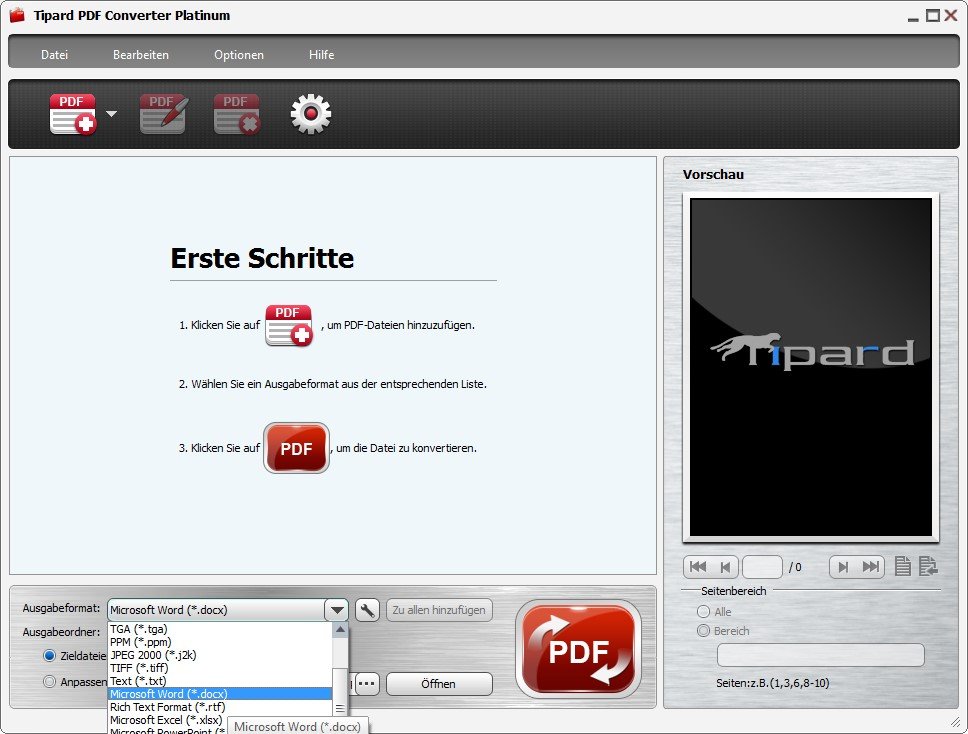Open the Add PDF dropdown arrow
Viewport: 968px width, 734px height.
tap(111, 114)
